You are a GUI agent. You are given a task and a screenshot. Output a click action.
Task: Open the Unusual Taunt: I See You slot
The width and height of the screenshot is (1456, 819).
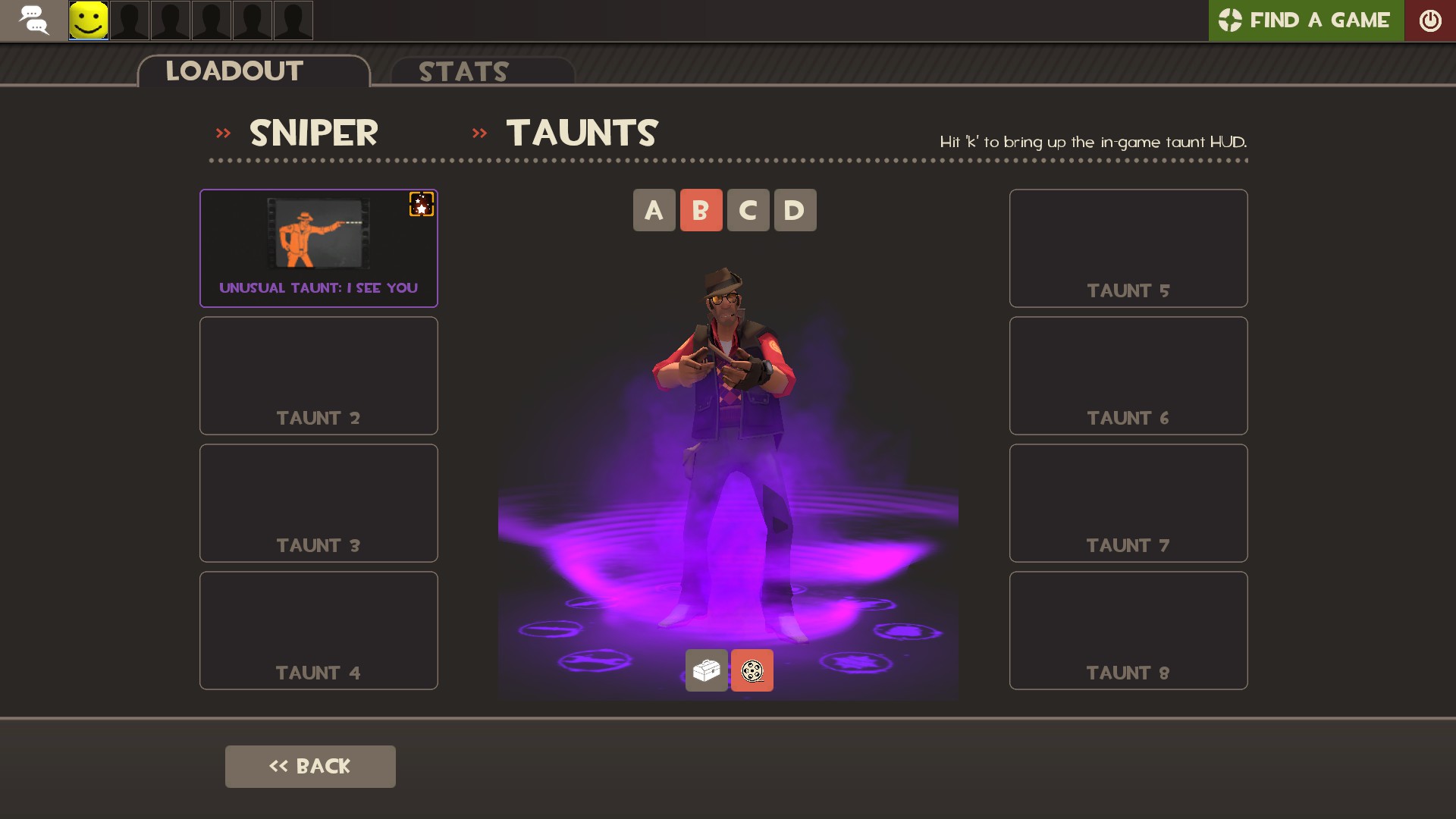pyautogui.click(x=318, y=249)
